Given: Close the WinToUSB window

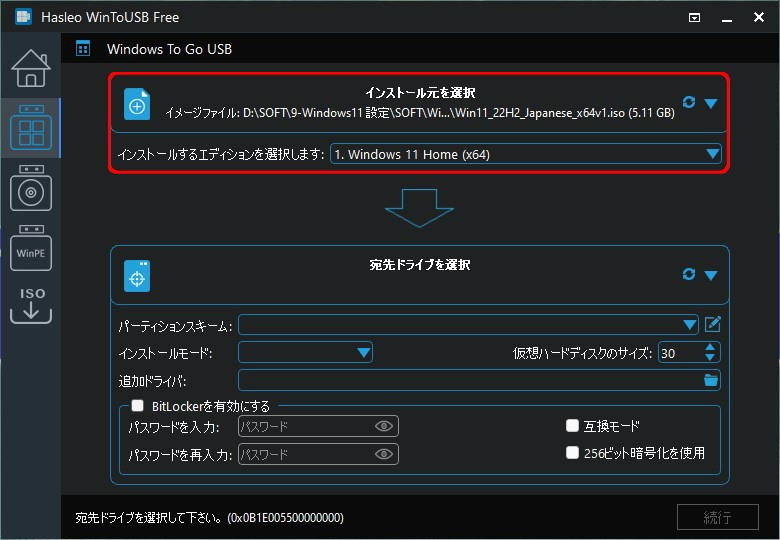Looking at the screenshot, I should pos(759,17).
